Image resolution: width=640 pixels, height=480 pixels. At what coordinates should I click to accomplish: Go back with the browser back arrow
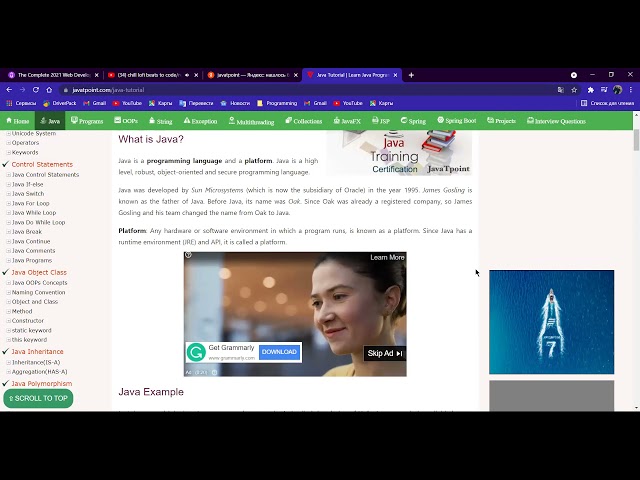pos(9,90)
